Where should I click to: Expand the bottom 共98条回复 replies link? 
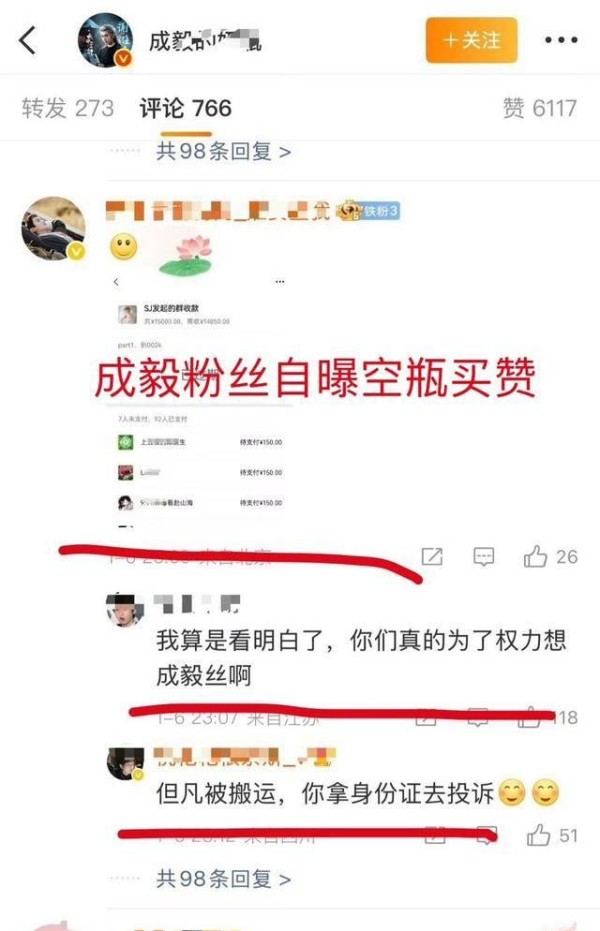tap(223, 878)
